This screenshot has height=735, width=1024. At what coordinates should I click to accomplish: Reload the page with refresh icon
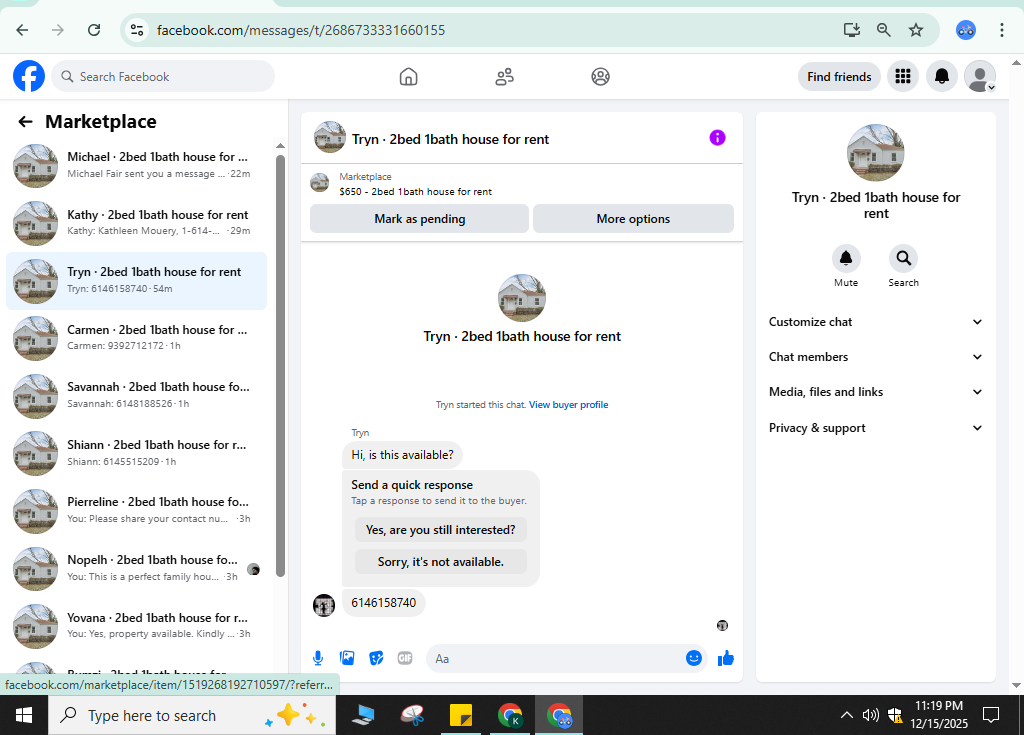(x=94, y=30)
